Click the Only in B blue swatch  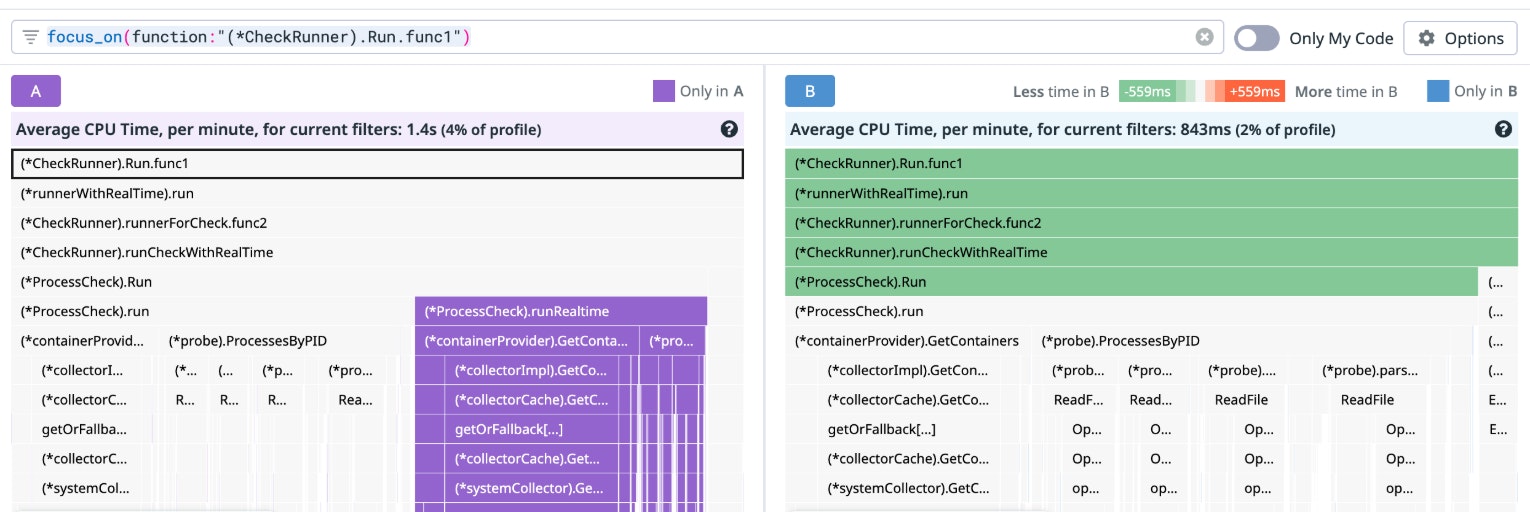(1438, 91)
